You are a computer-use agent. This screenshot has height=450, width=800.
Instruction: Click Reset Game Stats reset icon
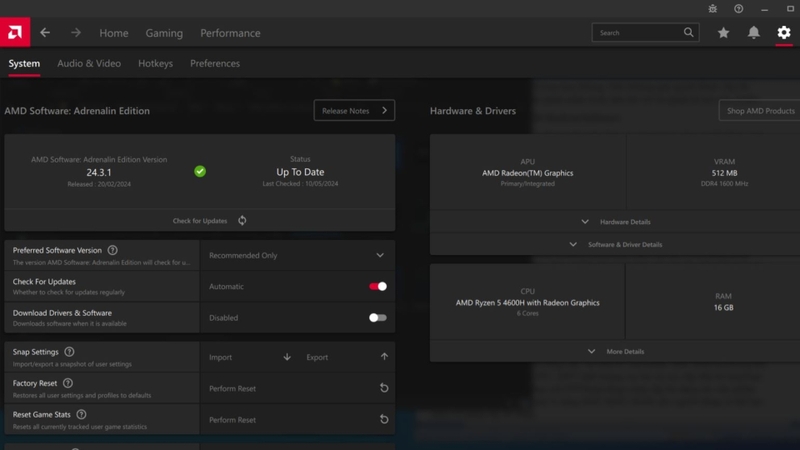point(384,419)
